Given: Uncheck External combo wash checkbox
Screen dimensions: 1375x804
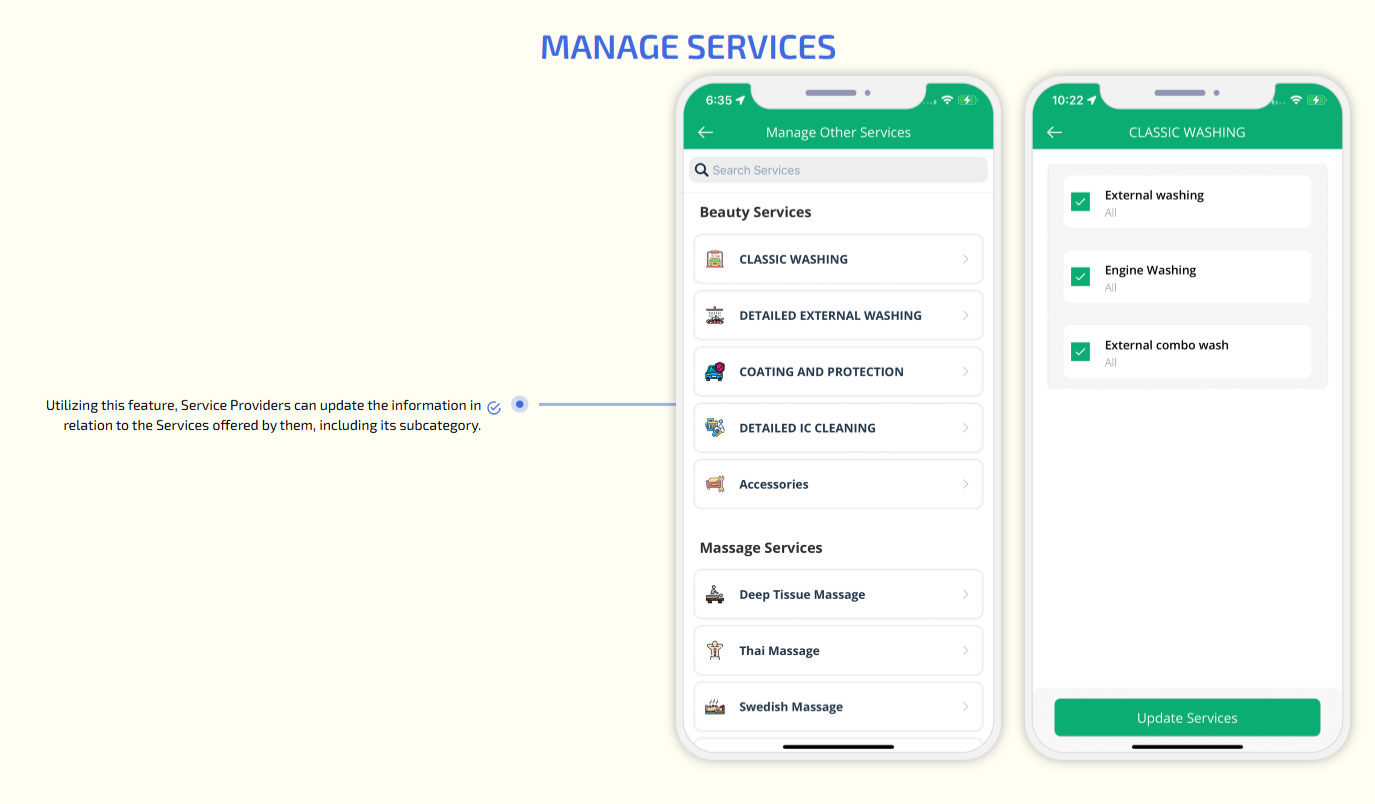Looking at the screenshot, I should [1080, 352].
